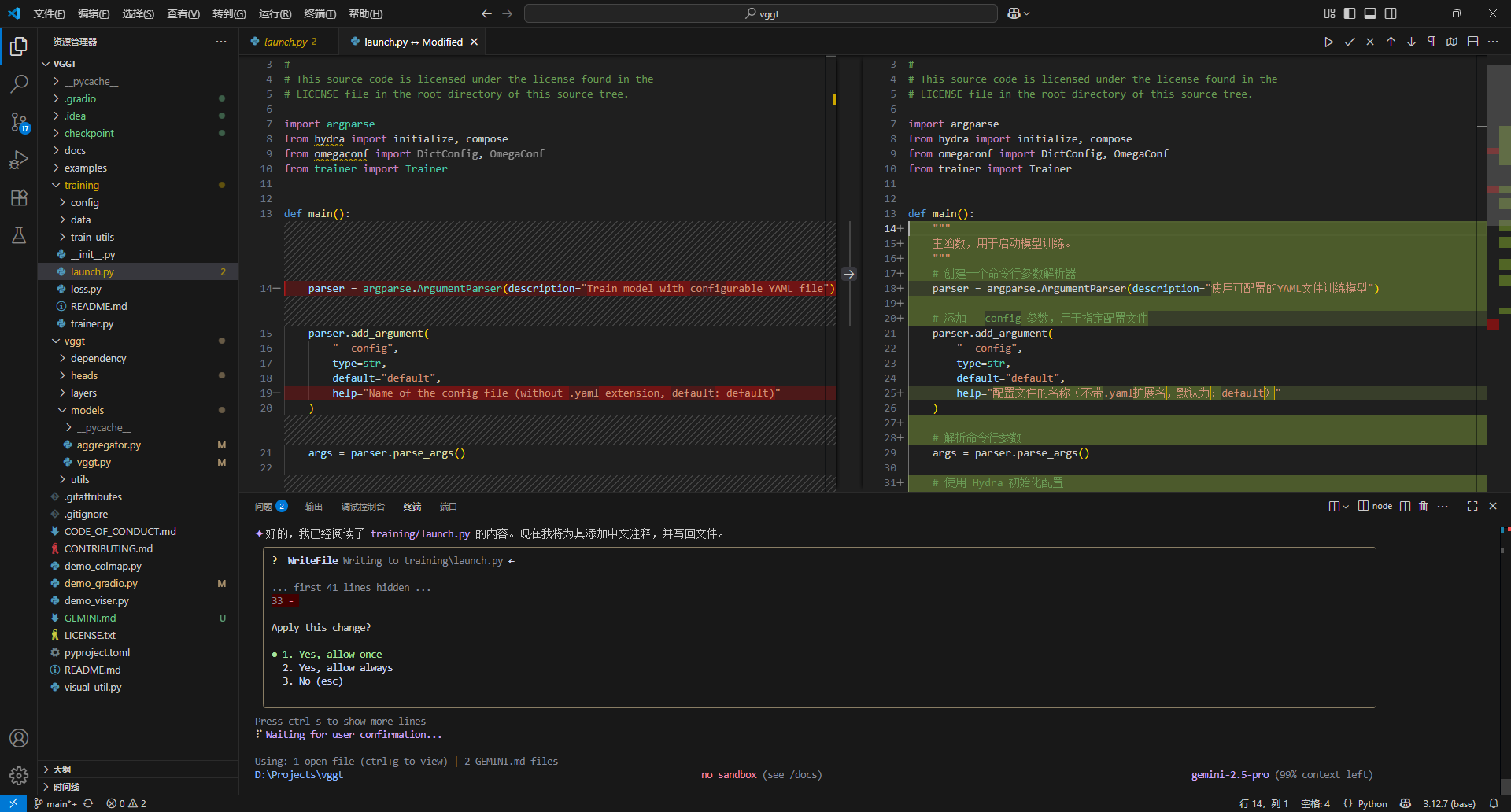Open the Terminal menu in menu bar
This screenshot has height=812, width=1511.
[x=320, y=13]
